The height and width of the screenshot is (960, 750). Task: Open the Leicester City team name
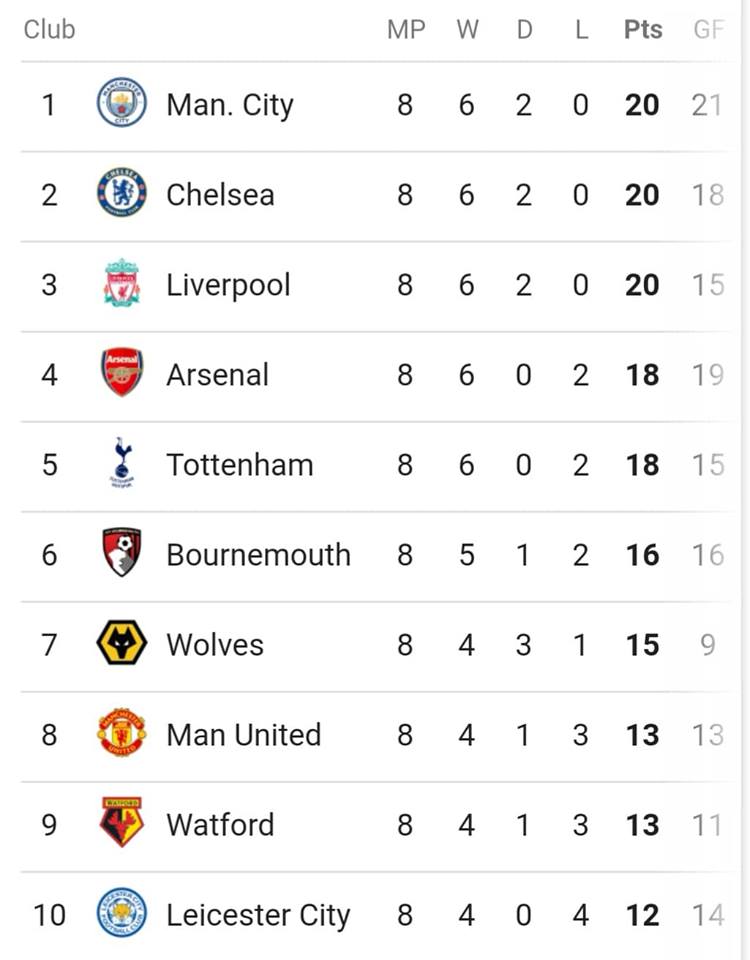258,915
